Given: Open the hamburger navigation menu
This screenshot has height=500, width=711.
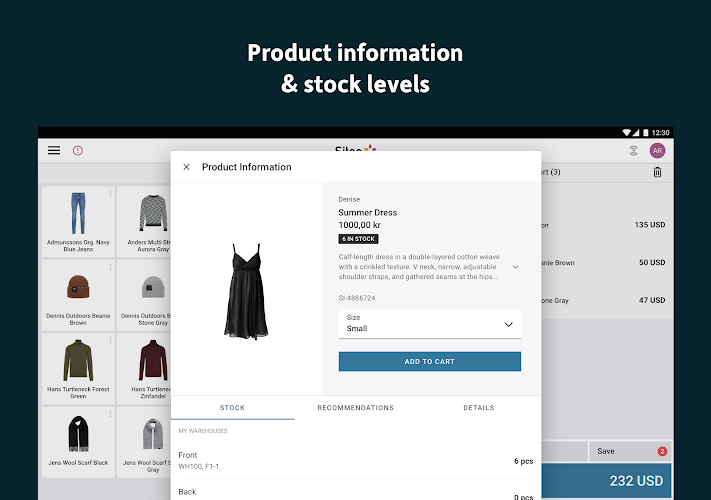Looking at the screenshot, I should point(54,151).
